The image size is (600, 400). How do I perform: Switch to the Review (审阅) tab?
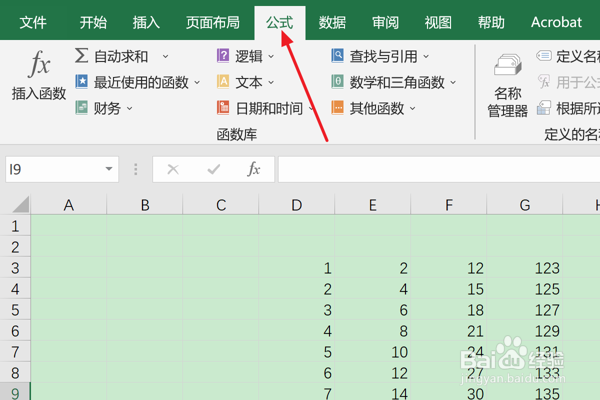385,22
